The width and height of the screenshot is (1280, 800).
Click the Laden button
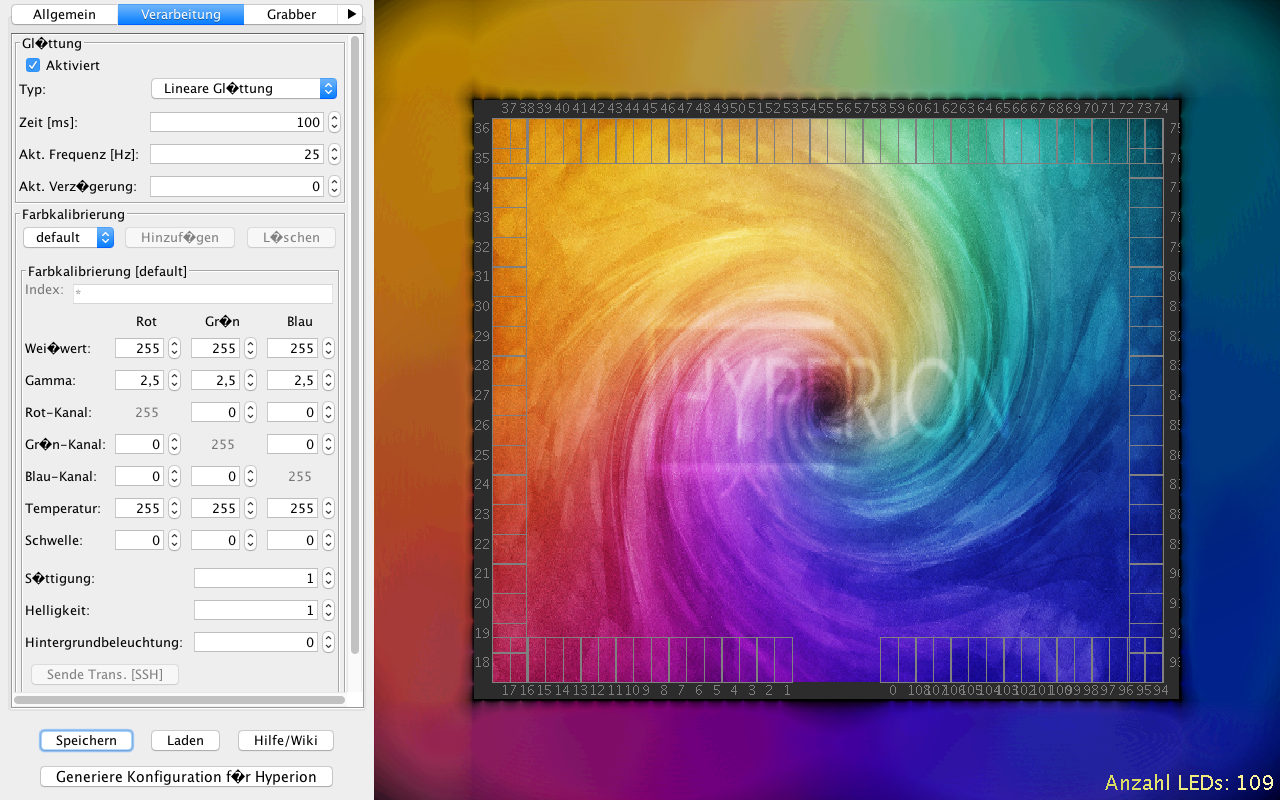coord(185,741)
